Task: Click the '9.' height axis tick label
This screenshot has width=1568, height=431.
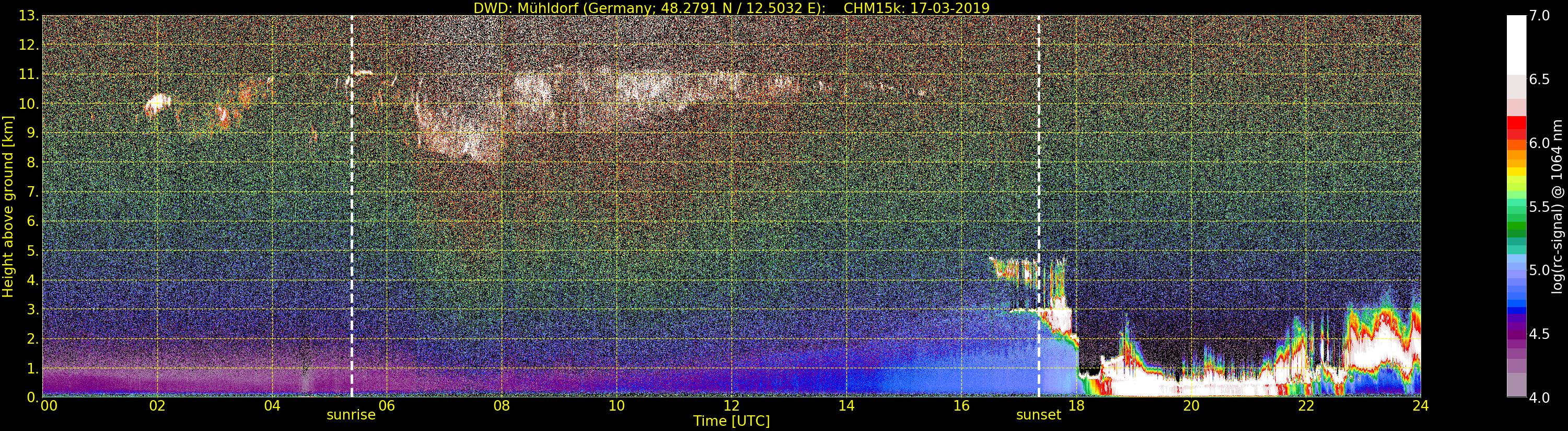Action: [x=33, y=133]
